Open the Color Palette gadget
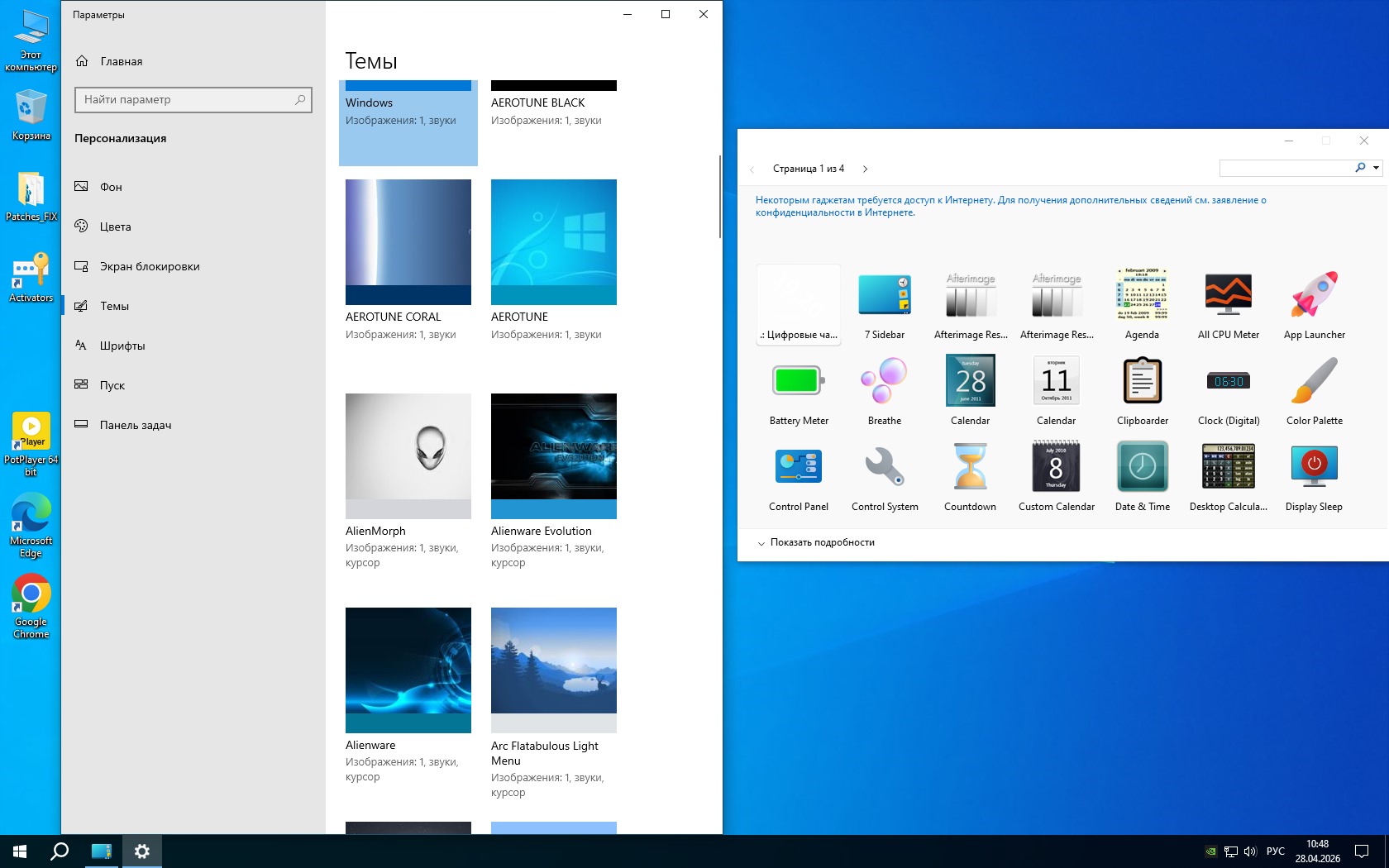1389x868 pixels. tap(1314, 381)
